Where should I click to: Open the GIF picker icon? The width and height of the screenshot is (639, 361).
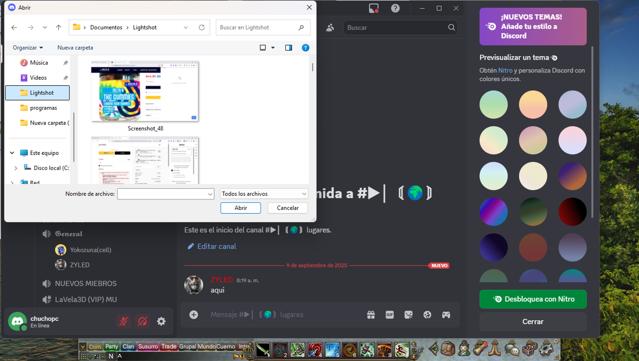(x=390, y=315)
